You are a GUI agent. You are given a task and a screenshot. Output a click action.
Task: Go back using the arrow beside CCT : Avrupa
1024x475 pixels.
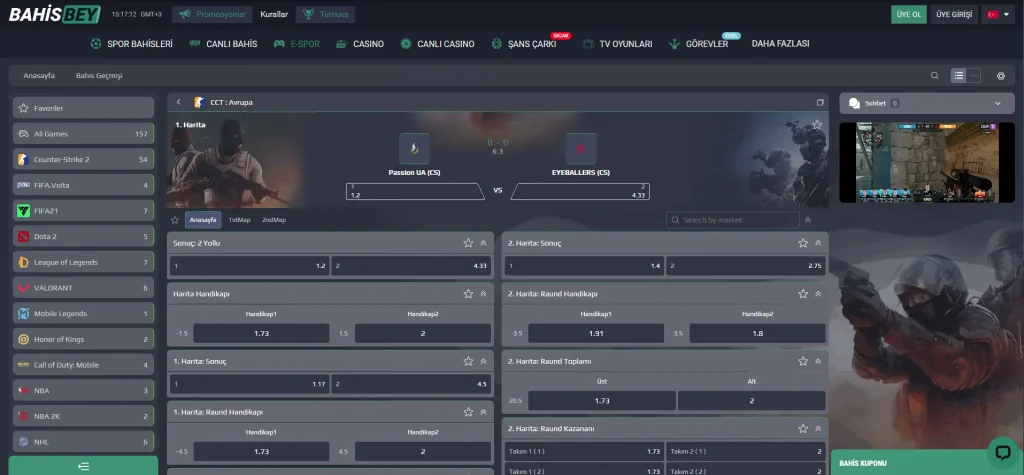pos(178,103)
